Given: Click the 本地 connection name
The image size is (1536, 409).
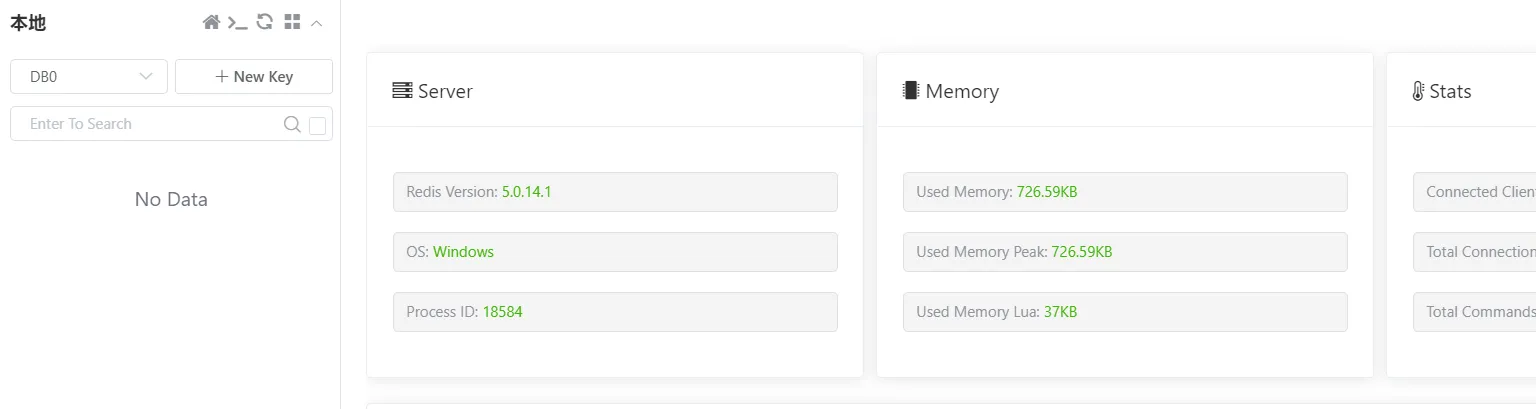Looking at the screenshot, I should coord(28,23).
